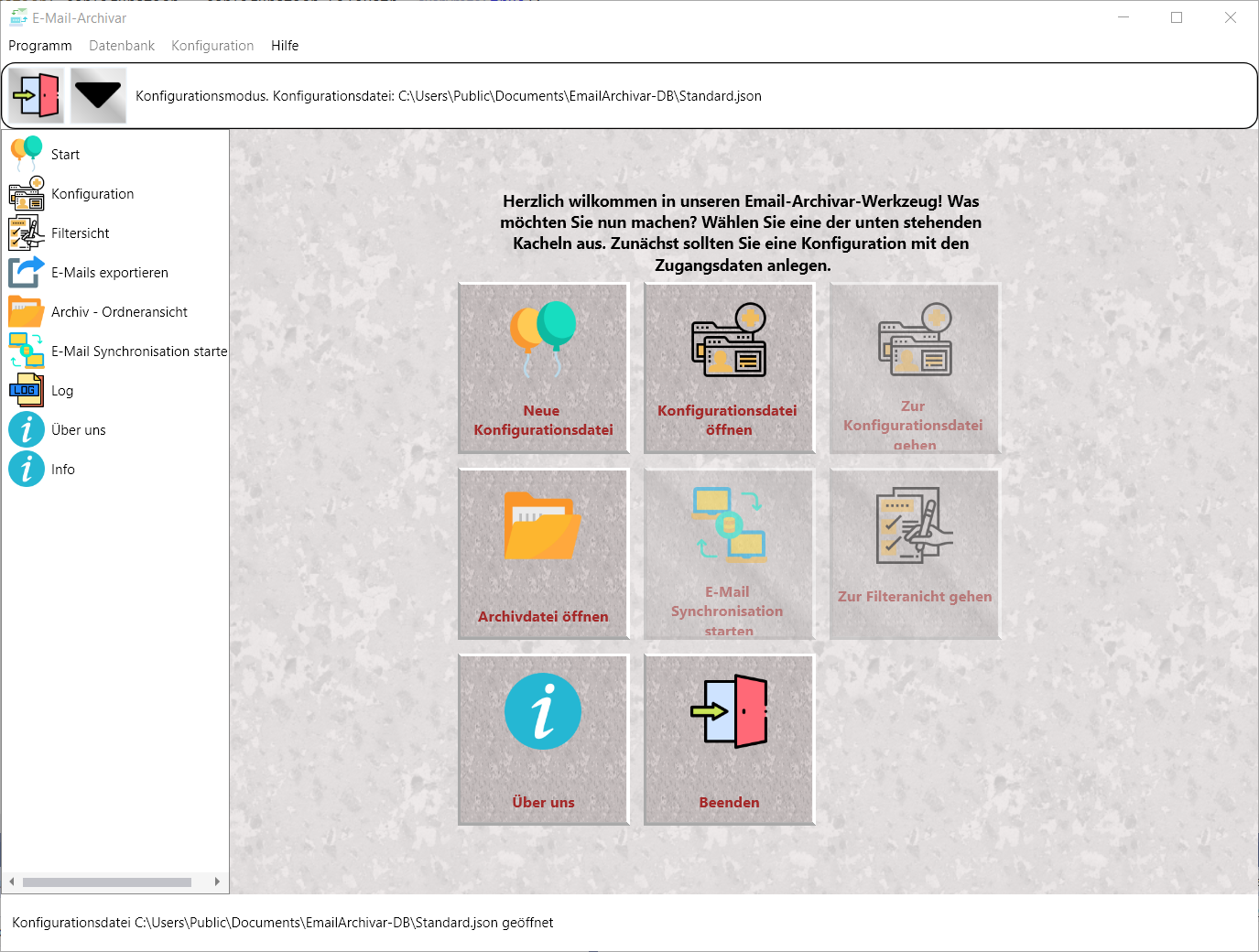Click the sidebar horizontal scrollbar left arrow
Image resolution: width=1259 pixels, height=952 pixels.
pos(12,882)
